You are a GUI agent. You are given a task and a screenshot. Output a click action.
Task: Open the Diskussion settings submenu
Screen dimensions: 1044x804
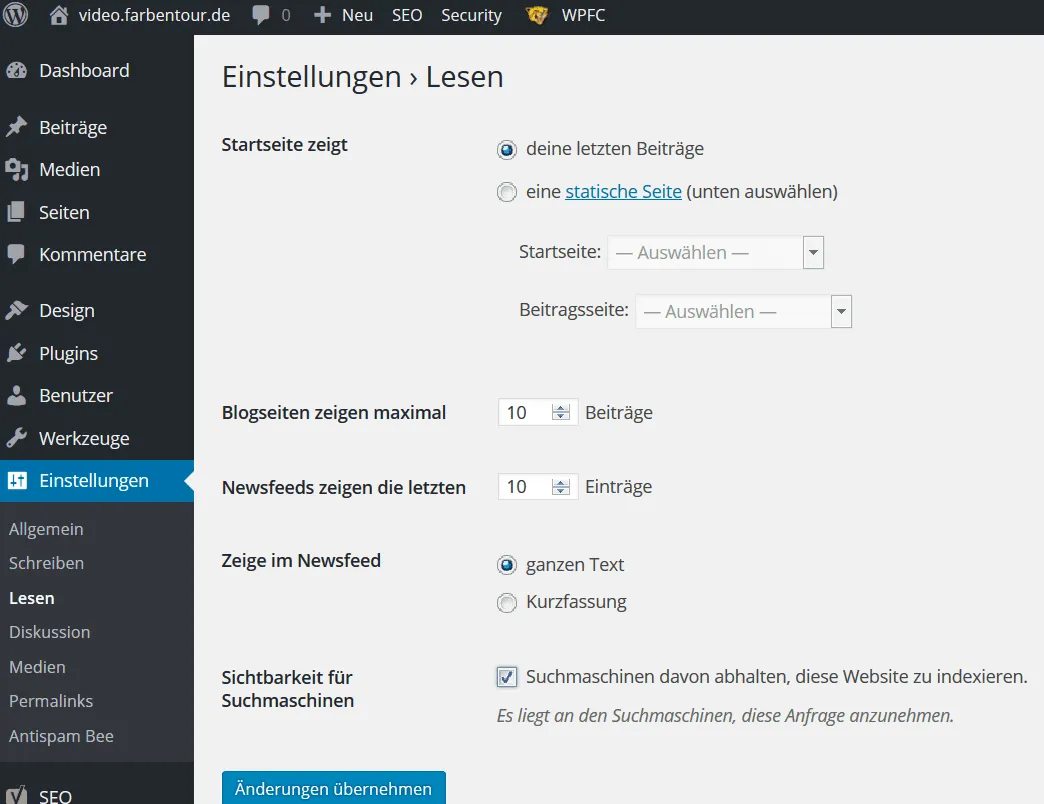50,632
